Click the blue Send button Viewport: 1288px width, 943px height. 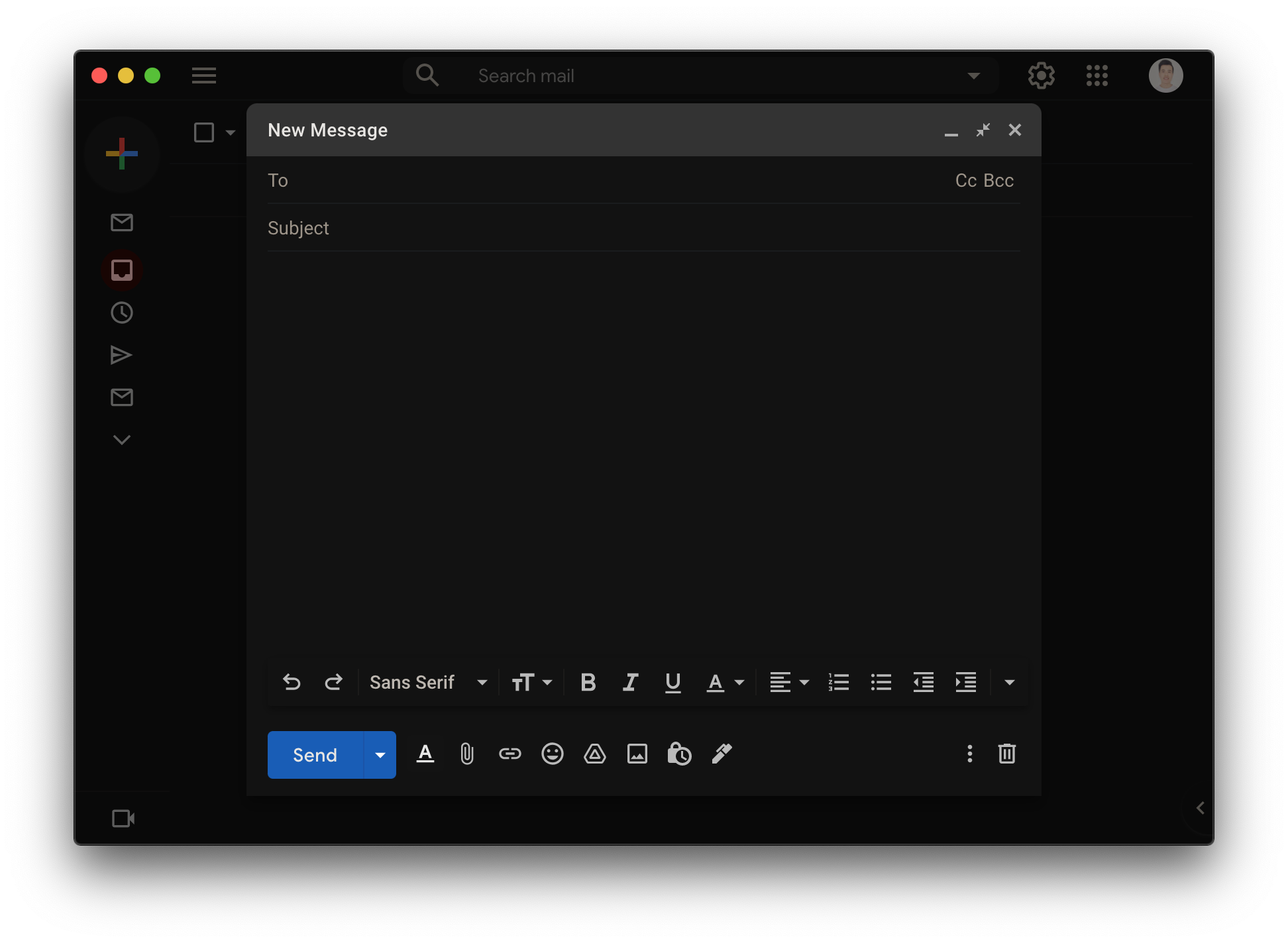[x=315, y=755]
